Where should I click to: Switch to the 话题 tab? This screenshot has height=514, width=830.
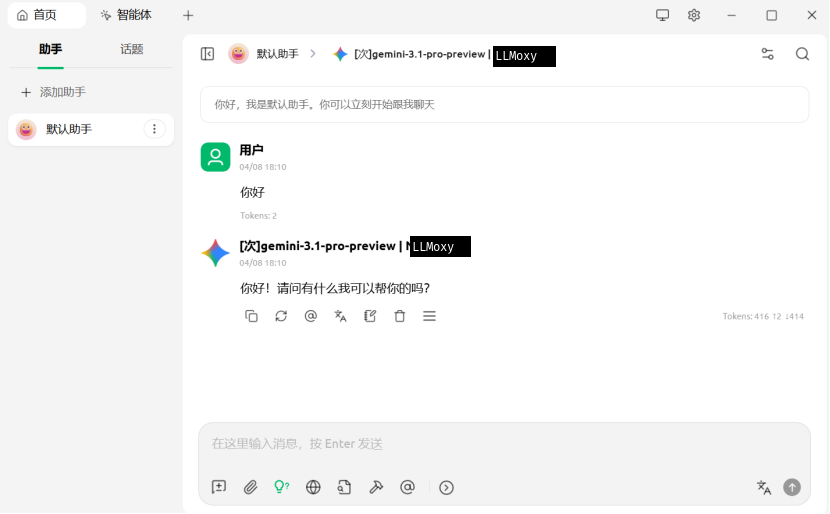click(132, 49)
